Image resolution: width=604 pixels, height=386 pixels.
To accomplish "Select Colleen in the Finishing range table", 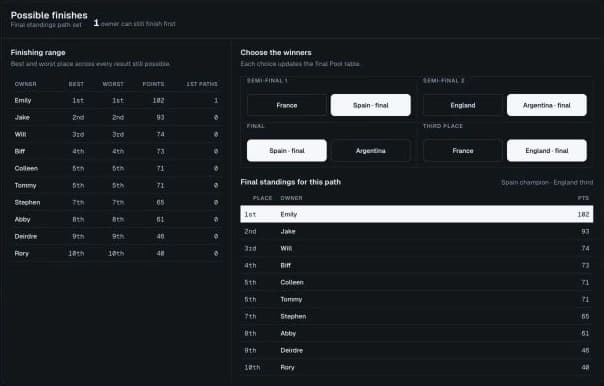I will (x=116, y=168).
